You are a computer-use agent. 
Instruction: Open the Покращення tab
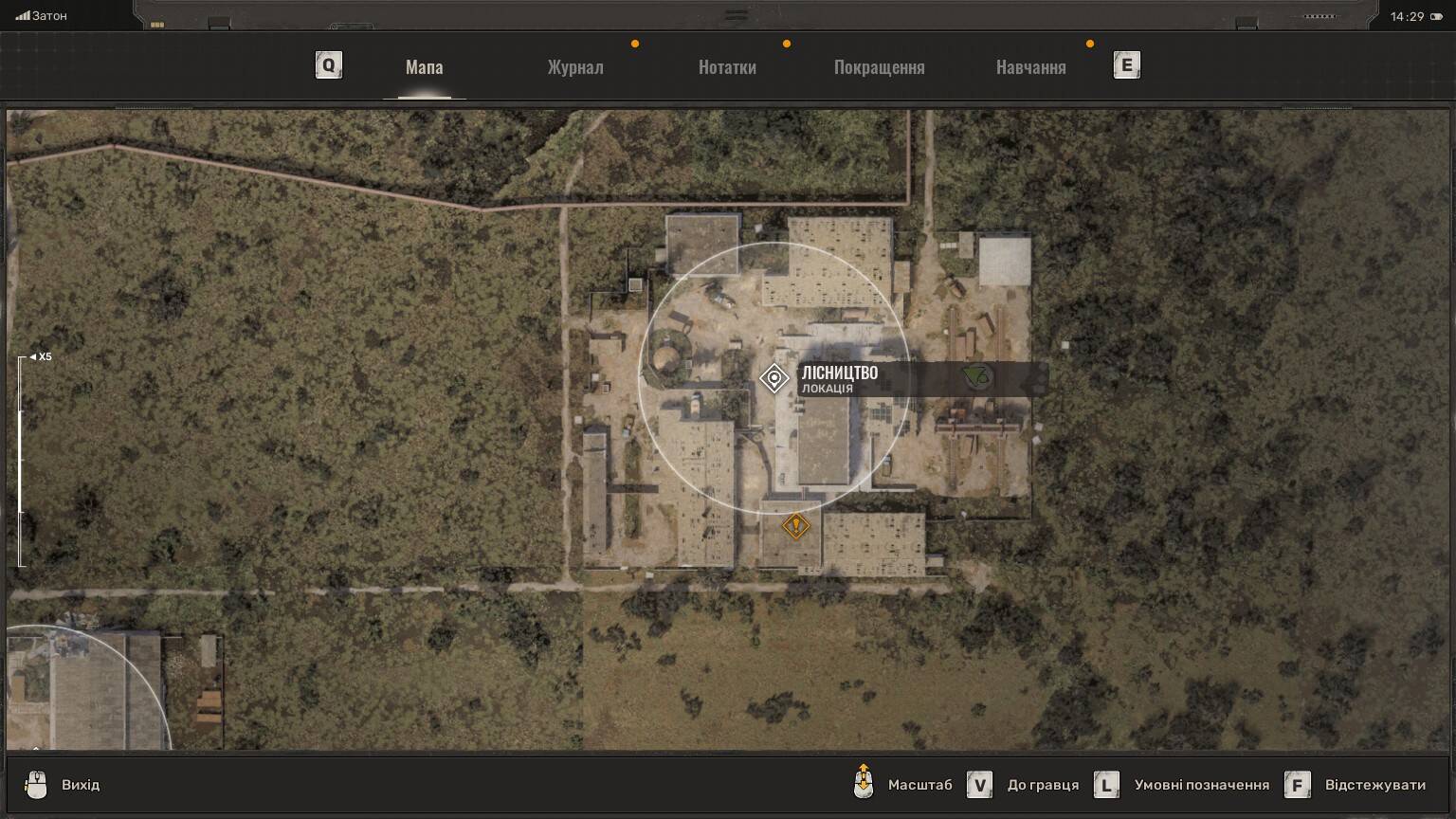[x=879, y=67]
